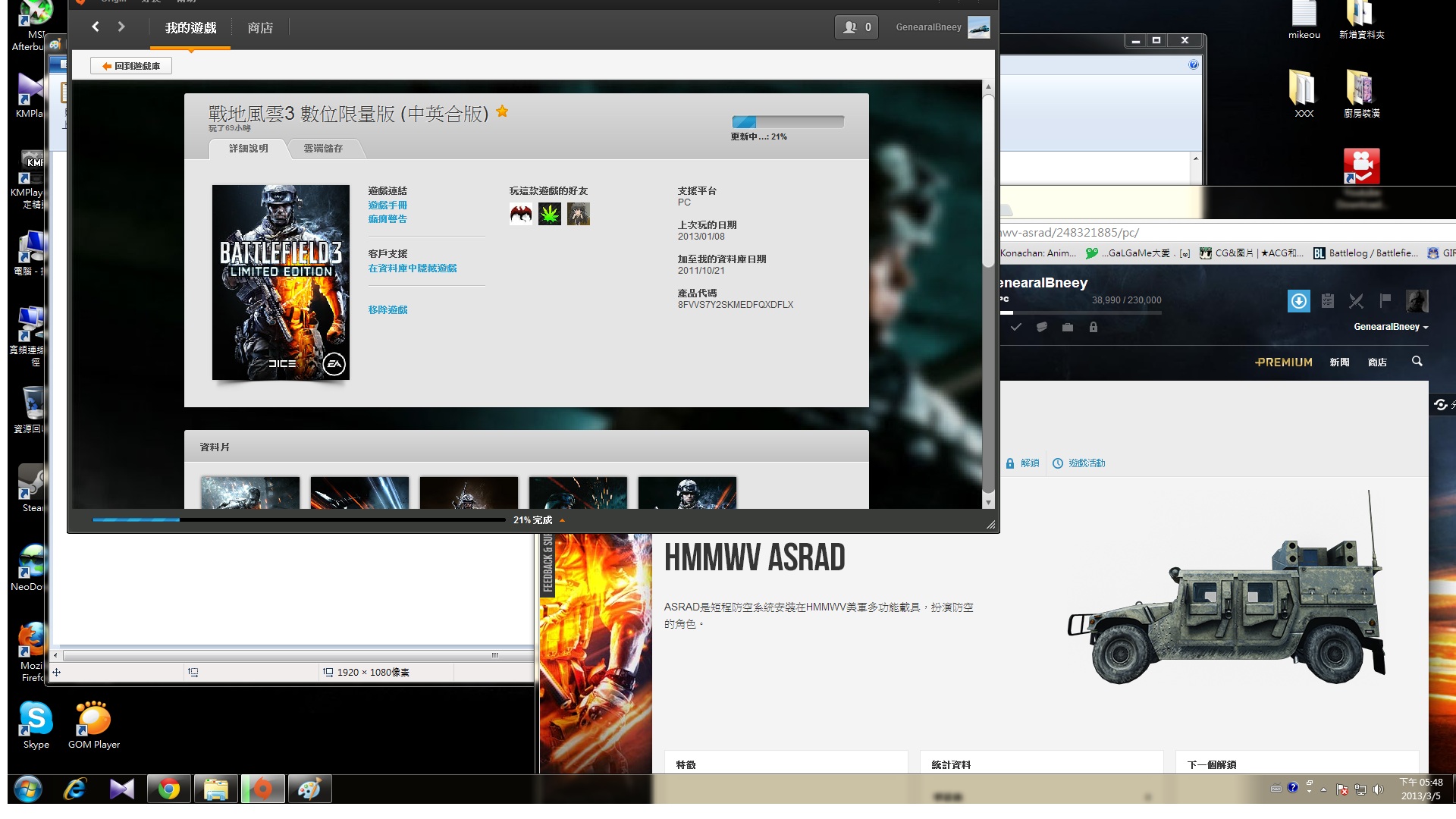Click the bottom download progress bar
1456x819 pixels.
[298, 520]
